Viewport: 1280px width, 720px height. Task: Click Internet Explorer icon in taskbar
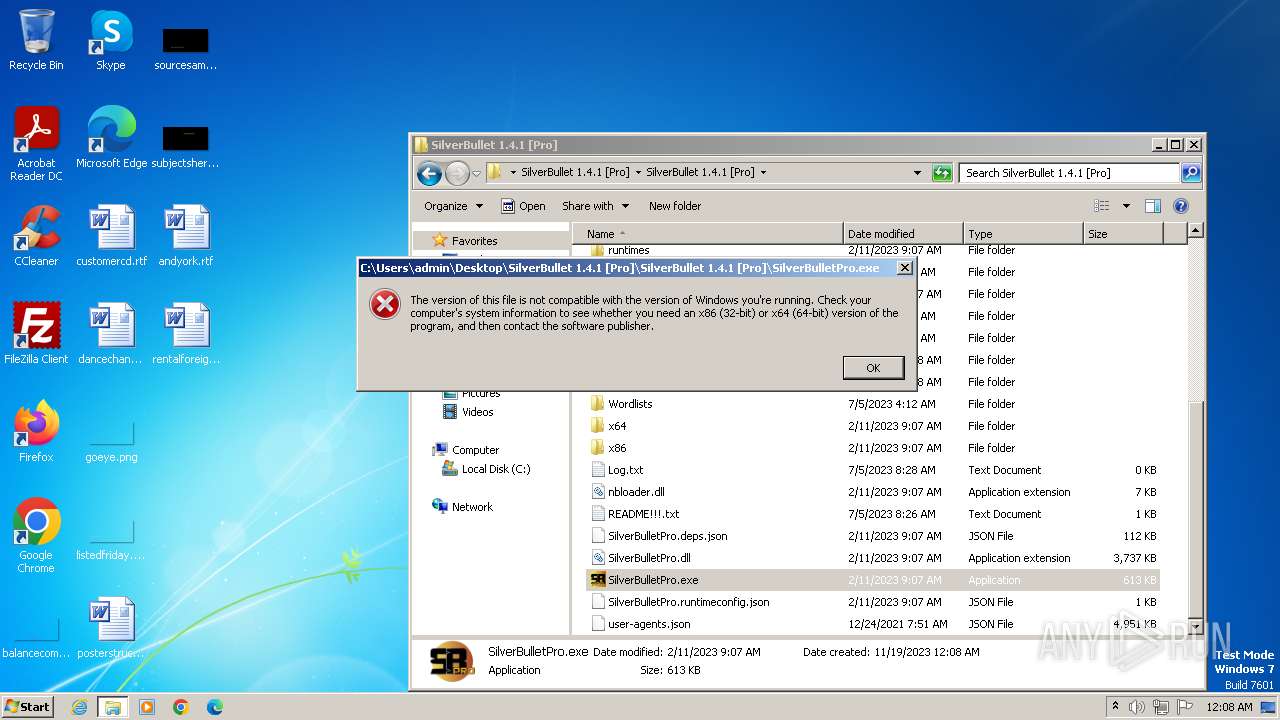[79, 707]
